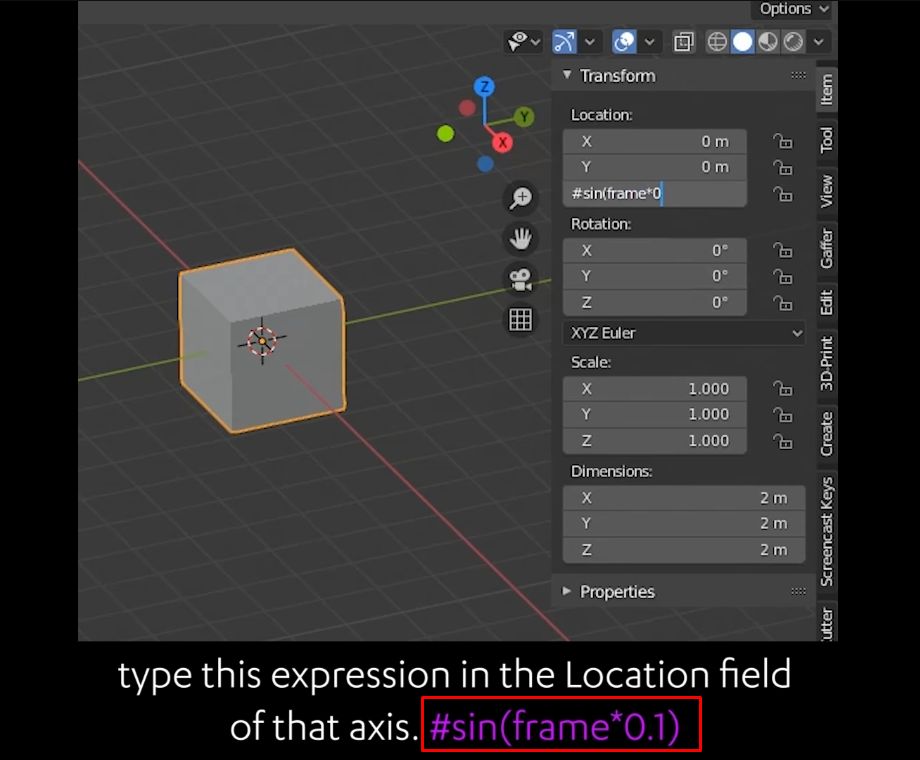Viewport: 920px width, 760px height.
Task: Select Wireframe viewport shading
Action: [x=717, y=42]
